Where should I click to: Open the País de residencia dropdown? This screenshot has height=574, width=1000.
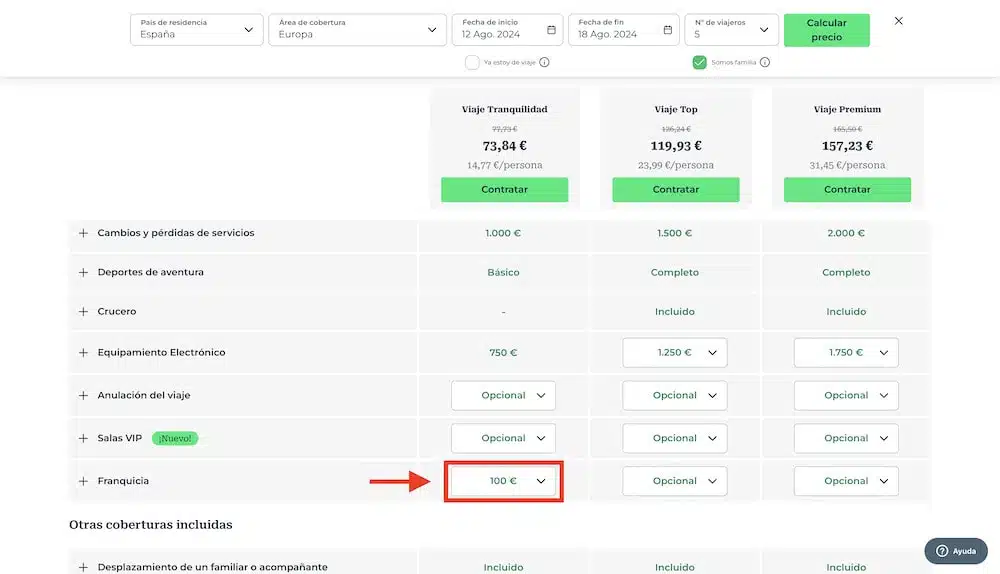(196, 30)
